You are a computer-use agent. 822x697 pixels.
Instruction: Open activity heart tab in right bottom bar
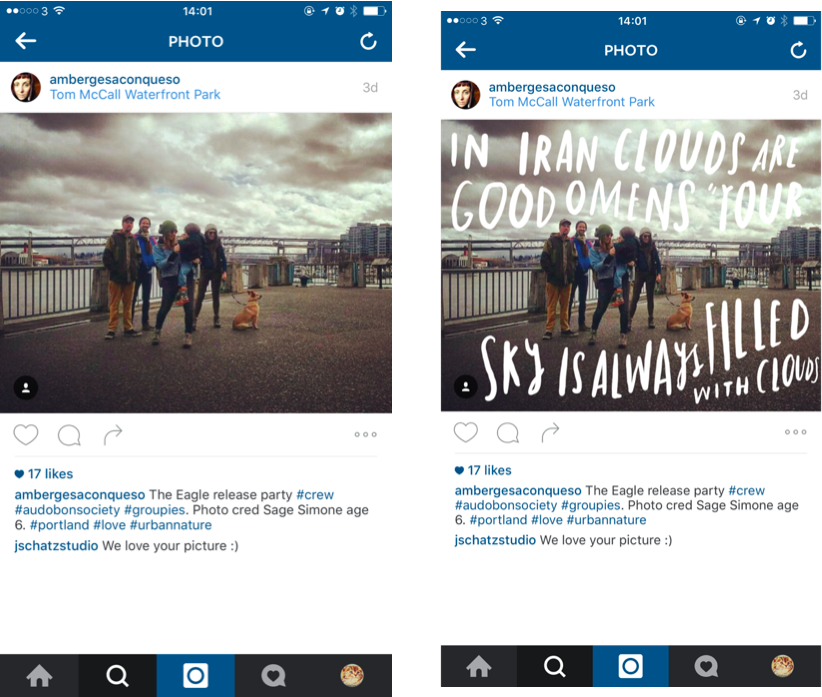coord(706,666)
